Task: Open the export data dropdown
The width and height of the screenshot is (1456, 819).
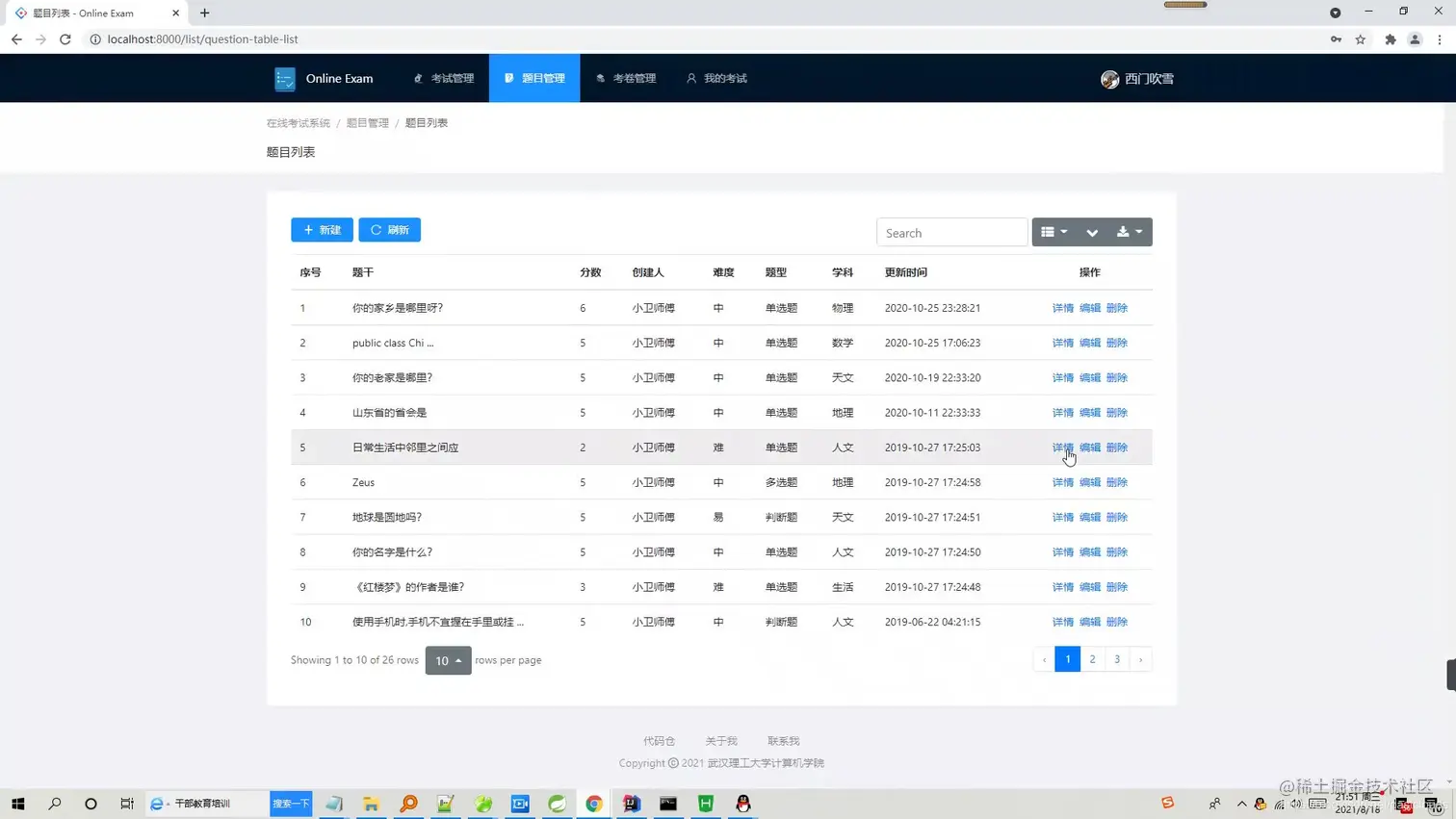Action: coord(1130,232)
